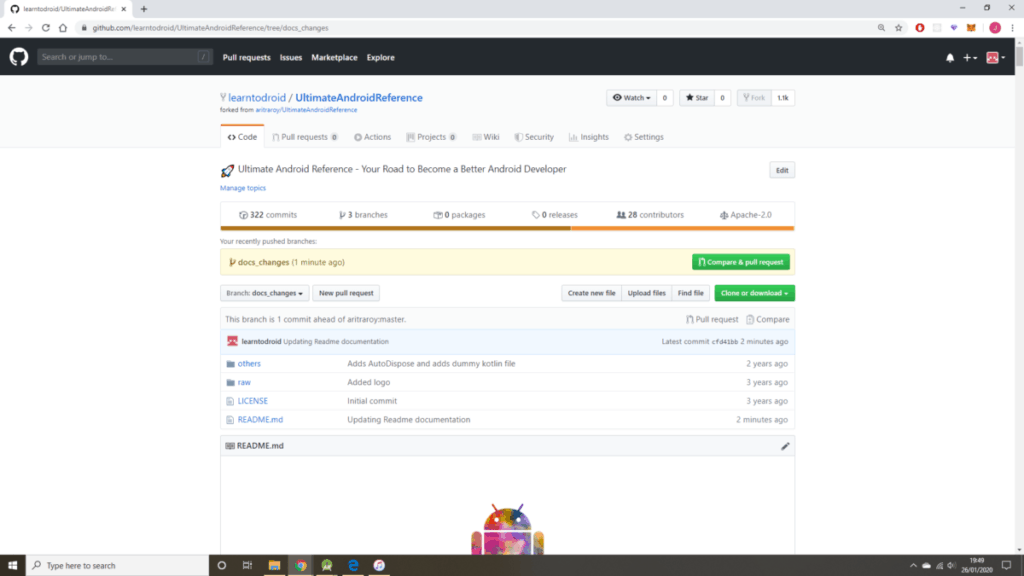The image size is (1024, 576).
Task: Open Chrome from the Windows taskbar
Action: (x=300, y=565)
